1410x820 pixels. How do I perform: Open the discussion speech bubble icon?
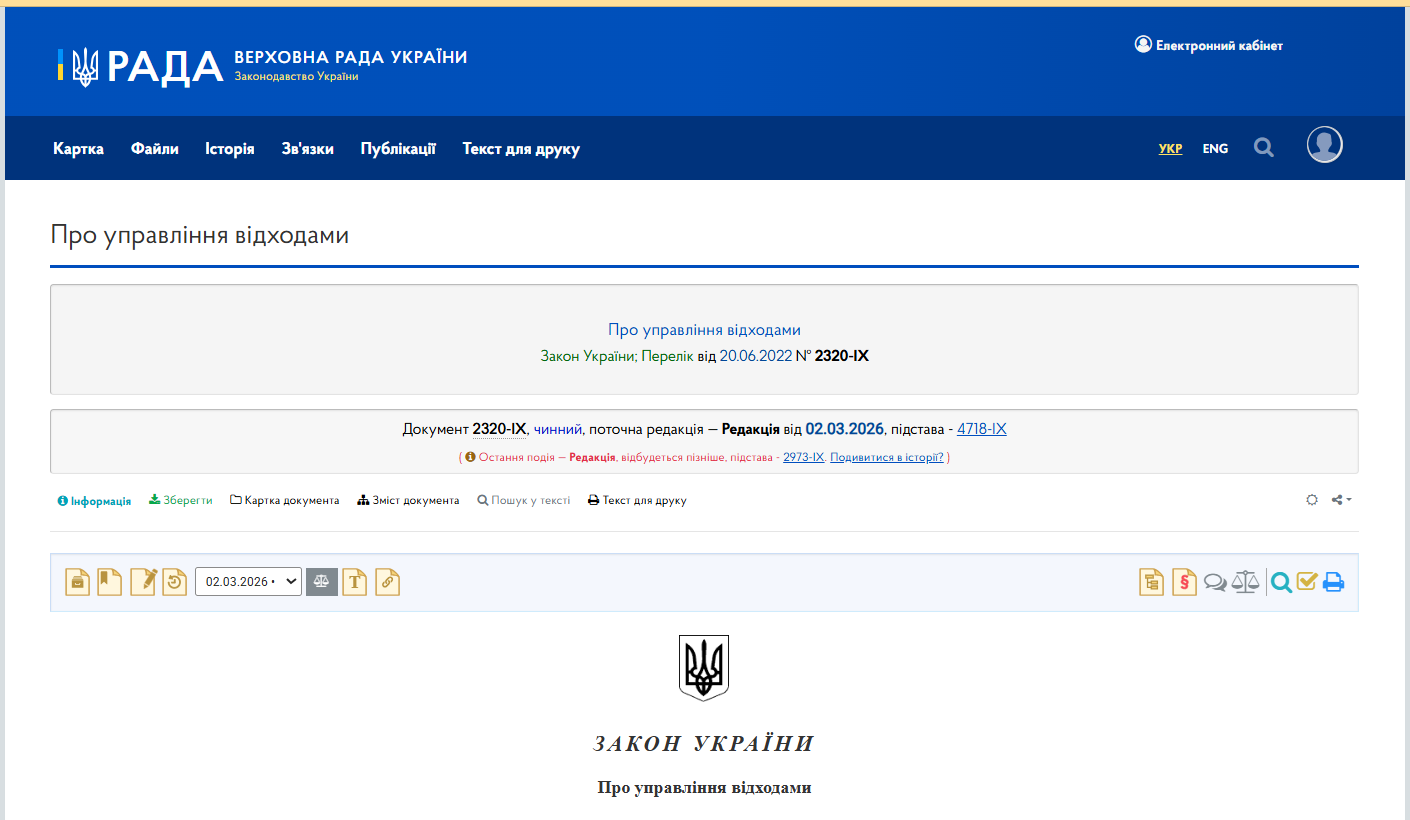[1215, 581]
